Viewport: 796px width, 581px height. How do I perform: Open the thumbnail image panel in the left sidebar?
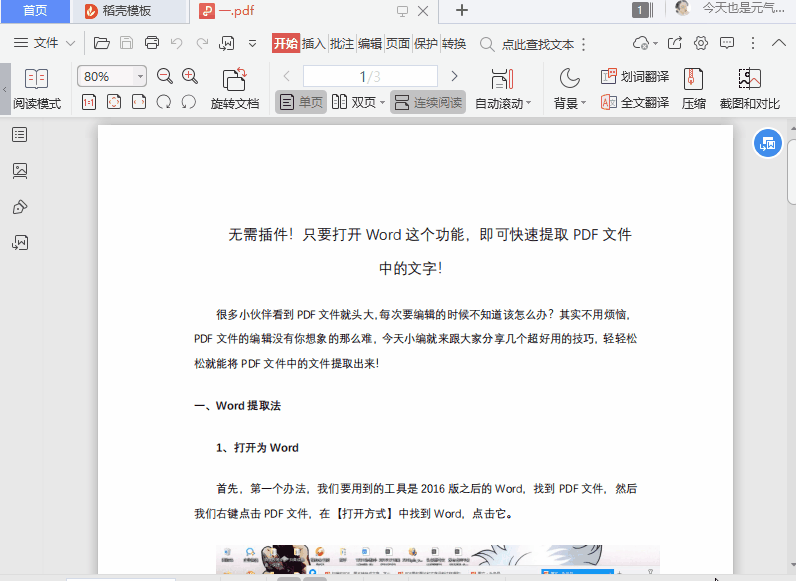(20, 171)
